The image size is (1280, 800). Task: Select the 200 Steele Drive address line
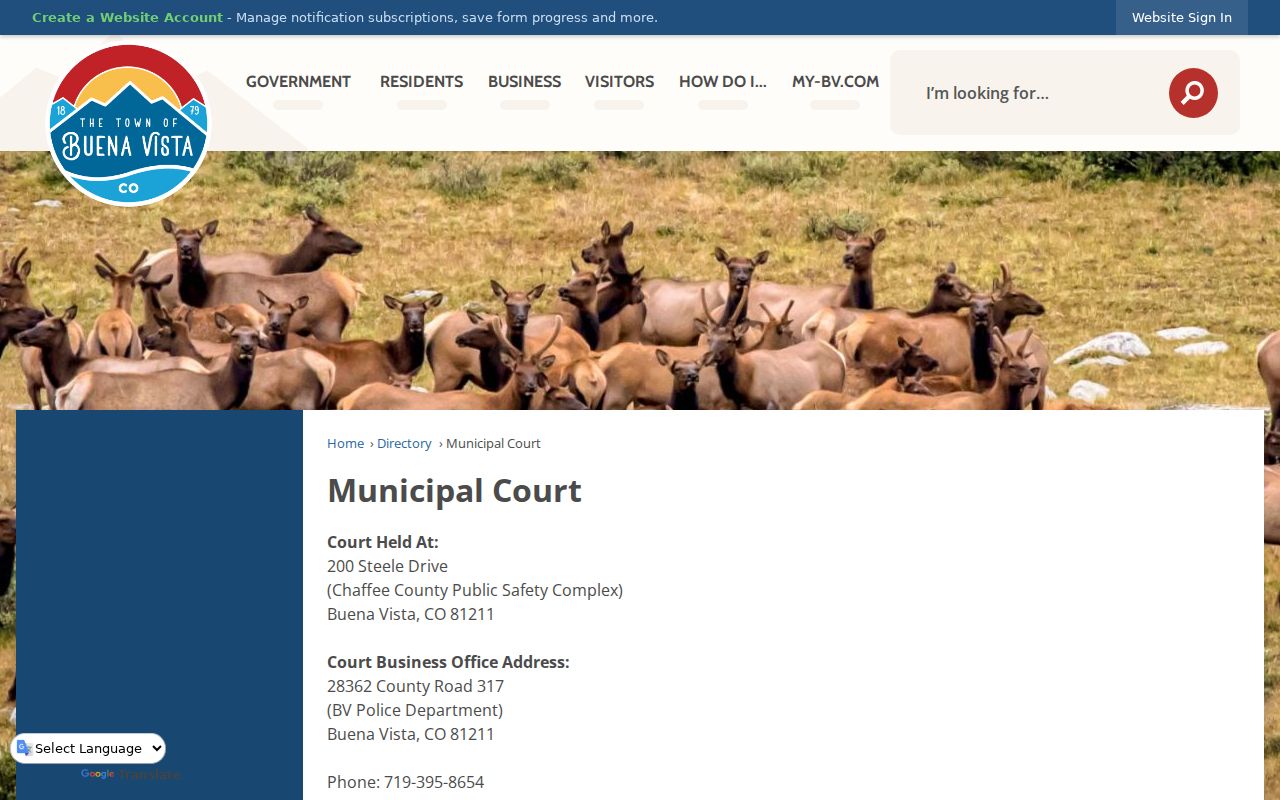[387, 566]
